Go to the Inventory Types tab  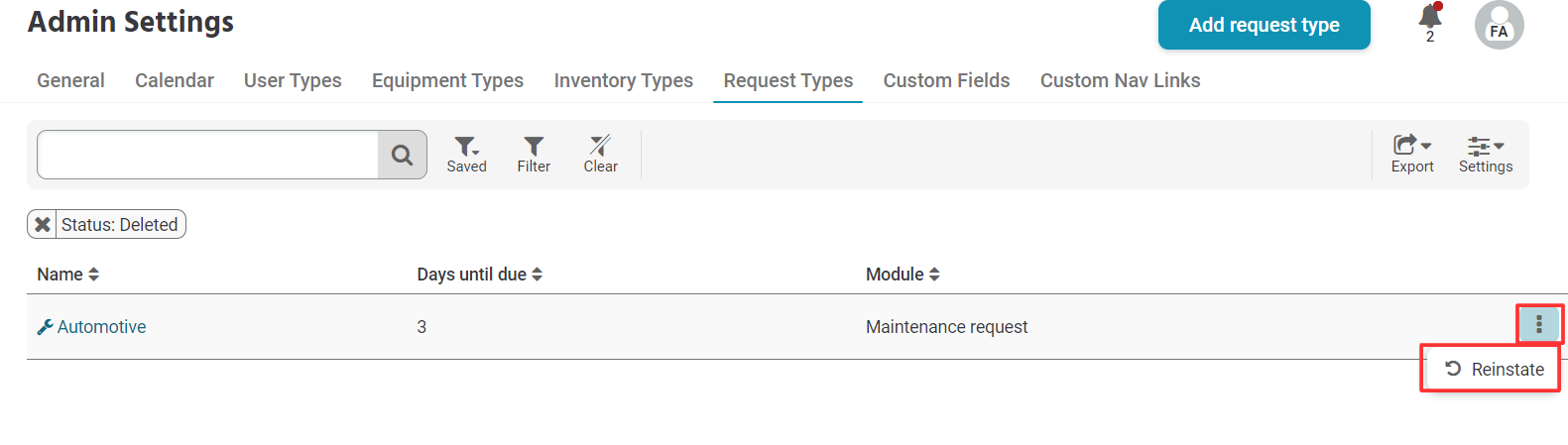point(623,80)
